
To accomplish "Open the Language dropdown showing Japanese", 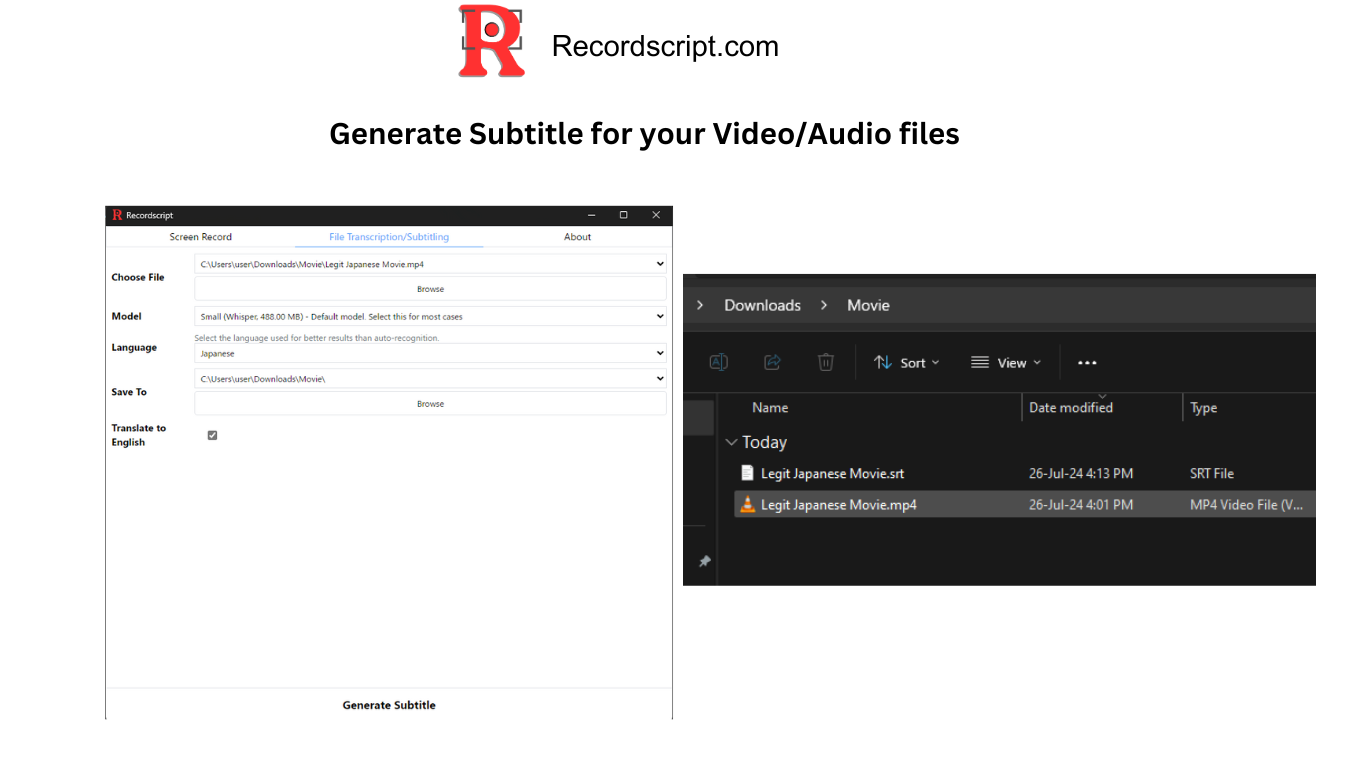I will tap(430, 353).
